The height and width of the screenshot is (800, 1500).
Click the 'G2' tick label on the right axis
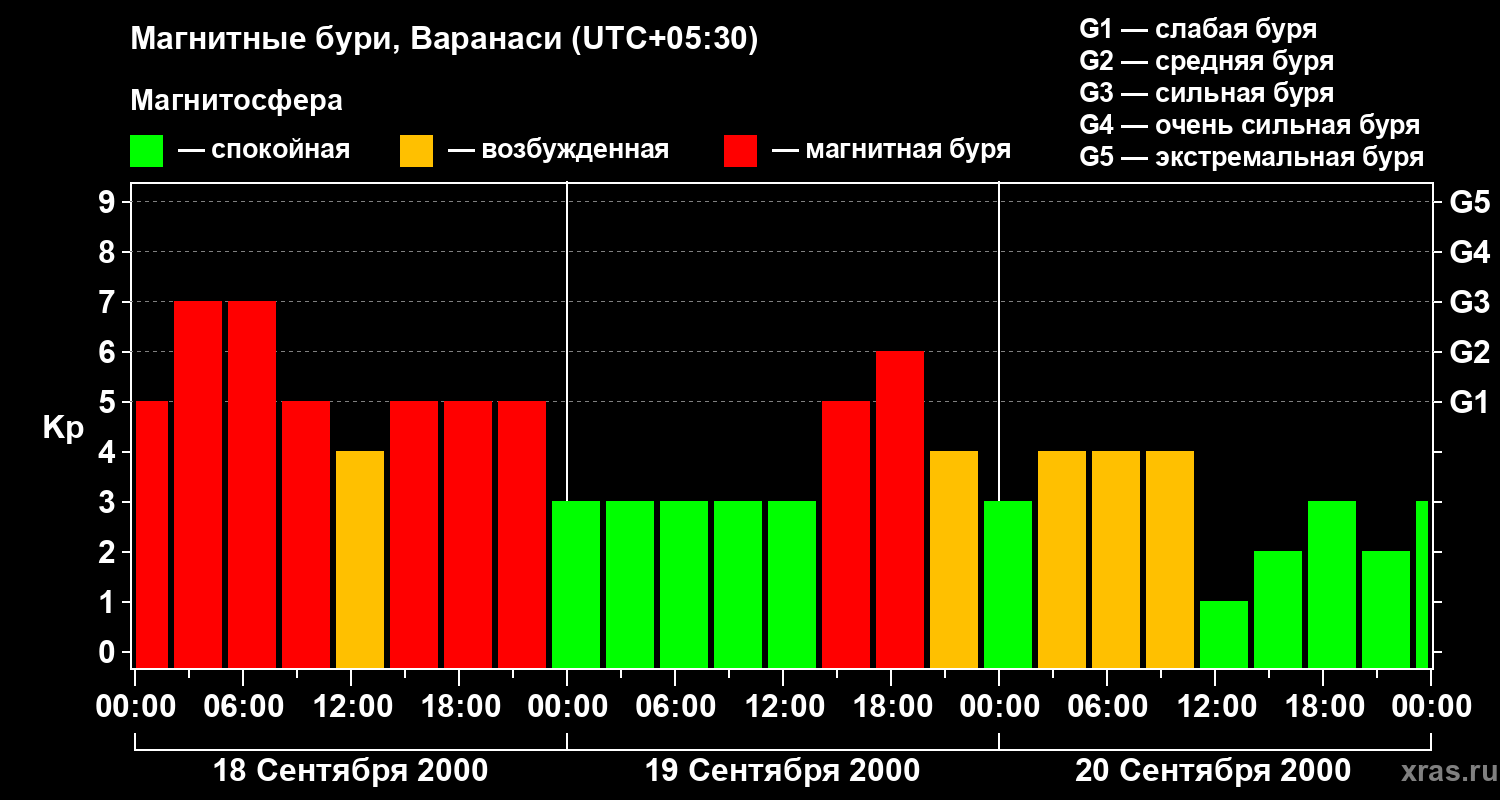[1469, 352]
